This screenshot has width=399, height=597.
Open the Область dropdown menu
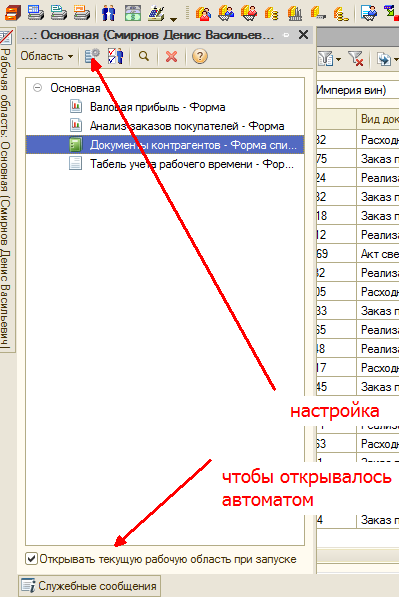coord(47,56)
